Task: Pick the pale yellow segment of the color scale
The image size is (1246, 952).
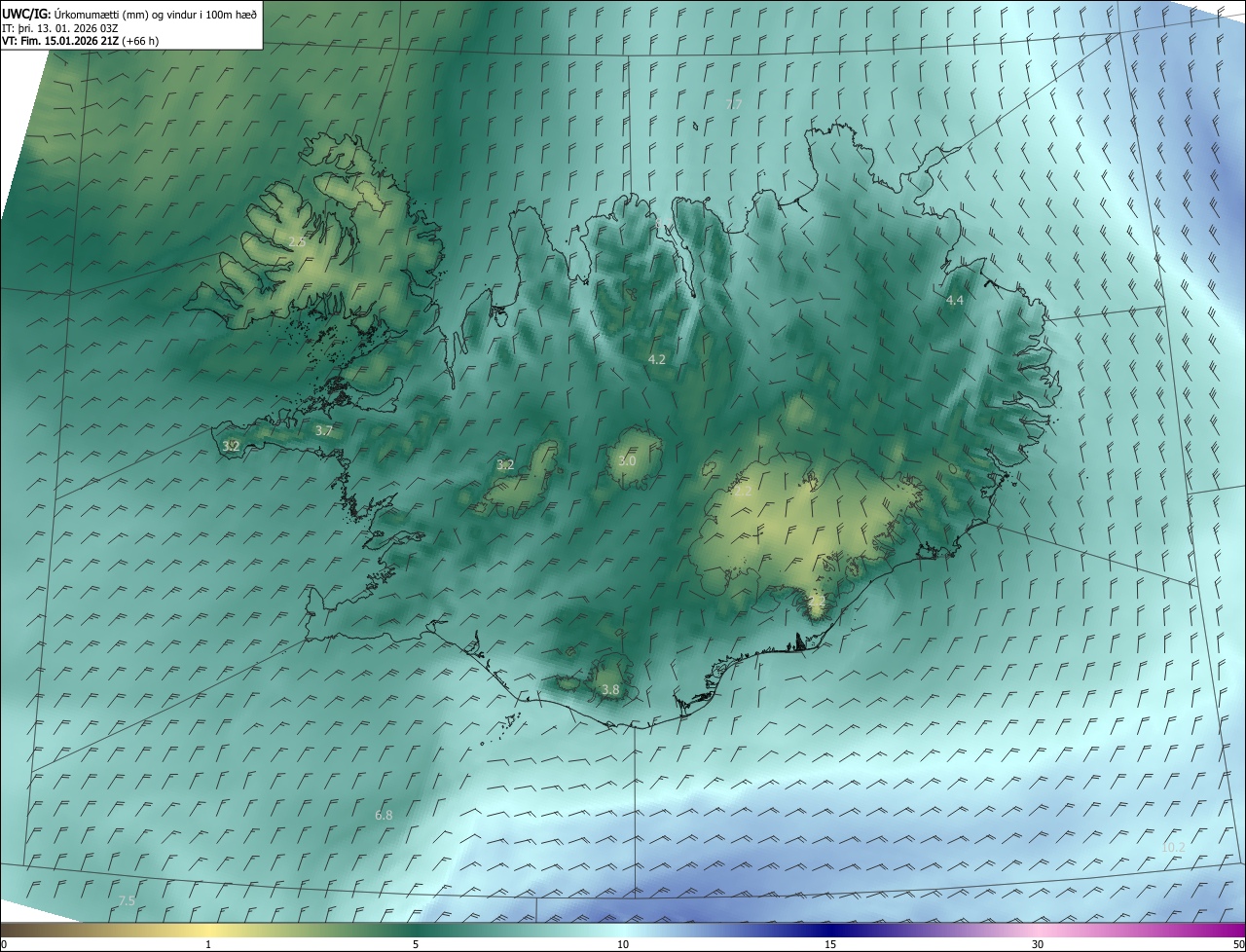Action: click(x=208, y=930)
